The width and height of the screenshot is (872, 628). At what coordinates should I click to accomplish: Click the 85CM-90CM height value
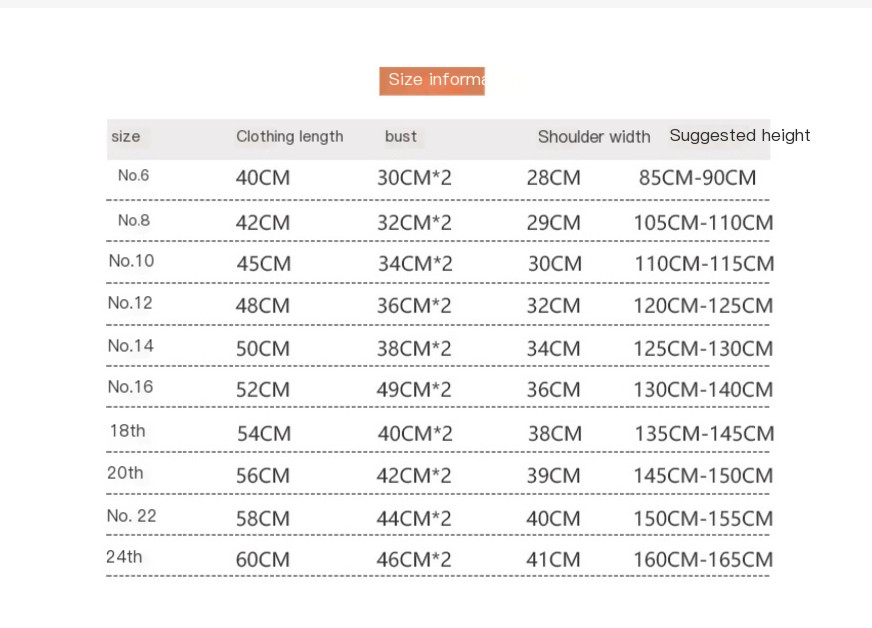point(697,178)
